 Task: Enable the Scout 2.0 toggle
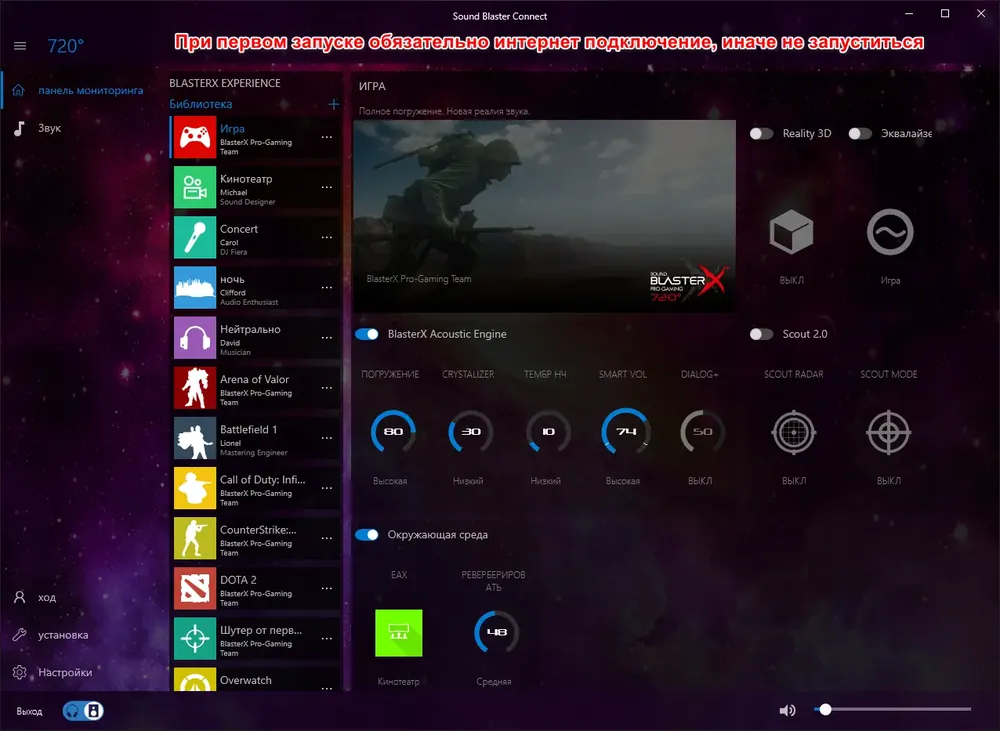pos(761,334)
